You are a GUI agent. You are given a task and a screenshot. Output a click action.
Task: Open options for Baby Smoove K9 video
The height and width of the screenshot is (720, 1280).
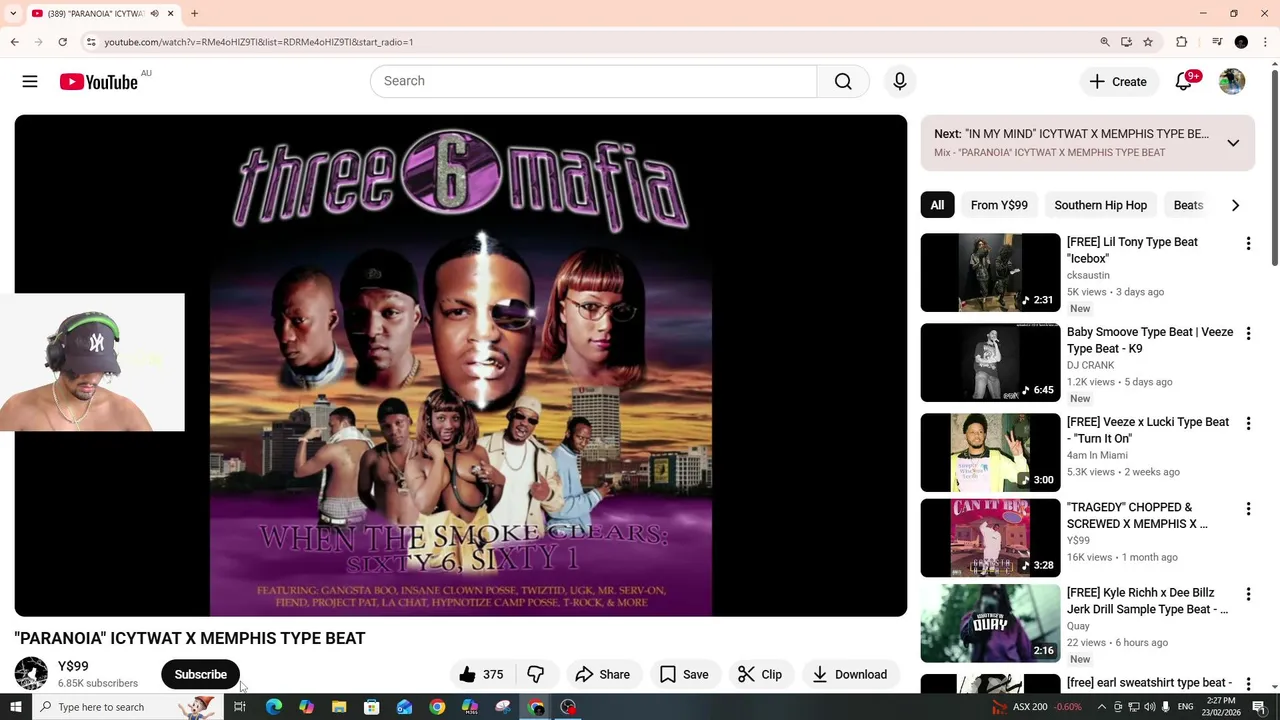coord(1248,334)
